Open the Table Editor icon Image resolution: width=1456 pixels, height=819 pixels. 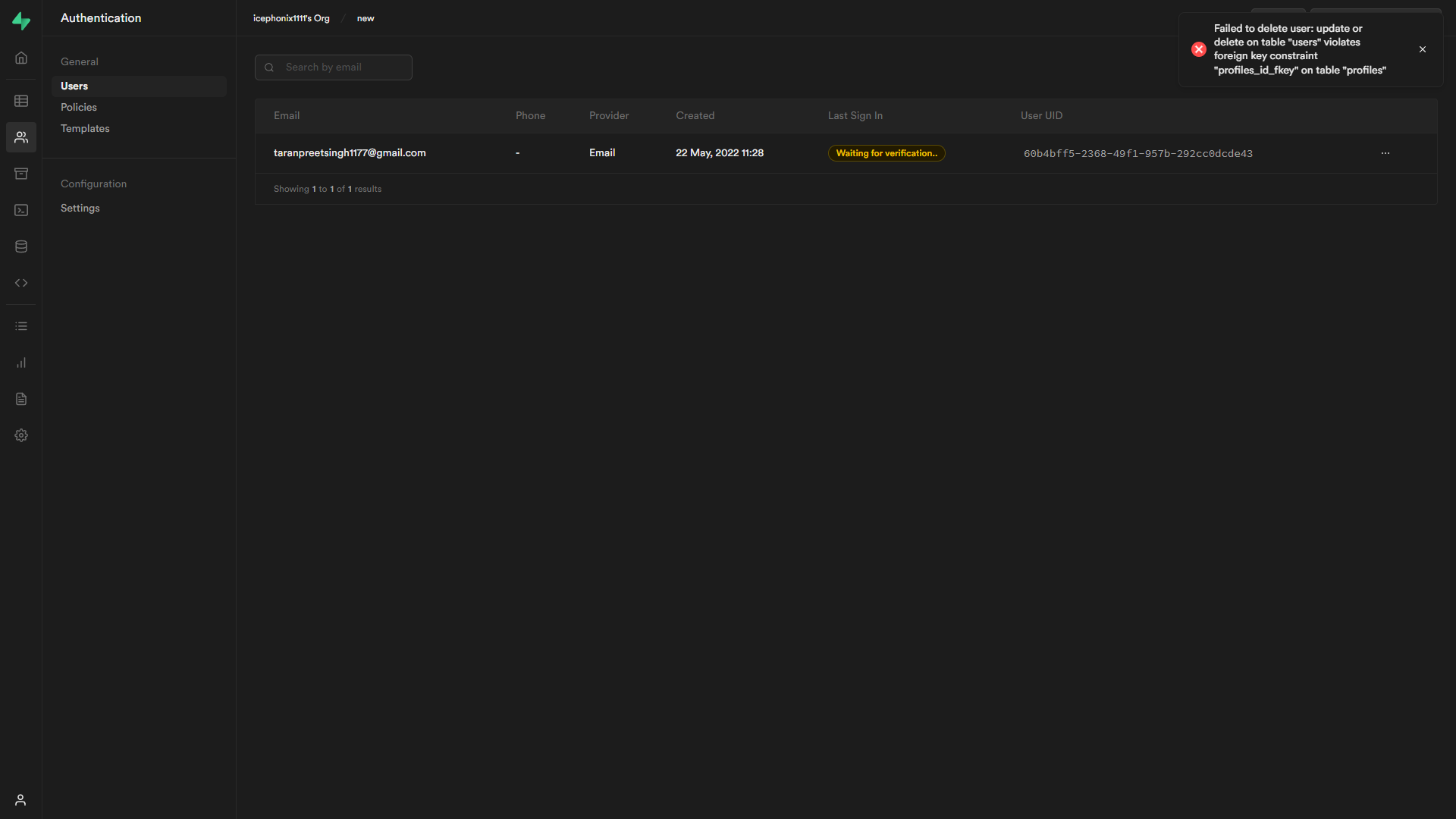(21, 101)
